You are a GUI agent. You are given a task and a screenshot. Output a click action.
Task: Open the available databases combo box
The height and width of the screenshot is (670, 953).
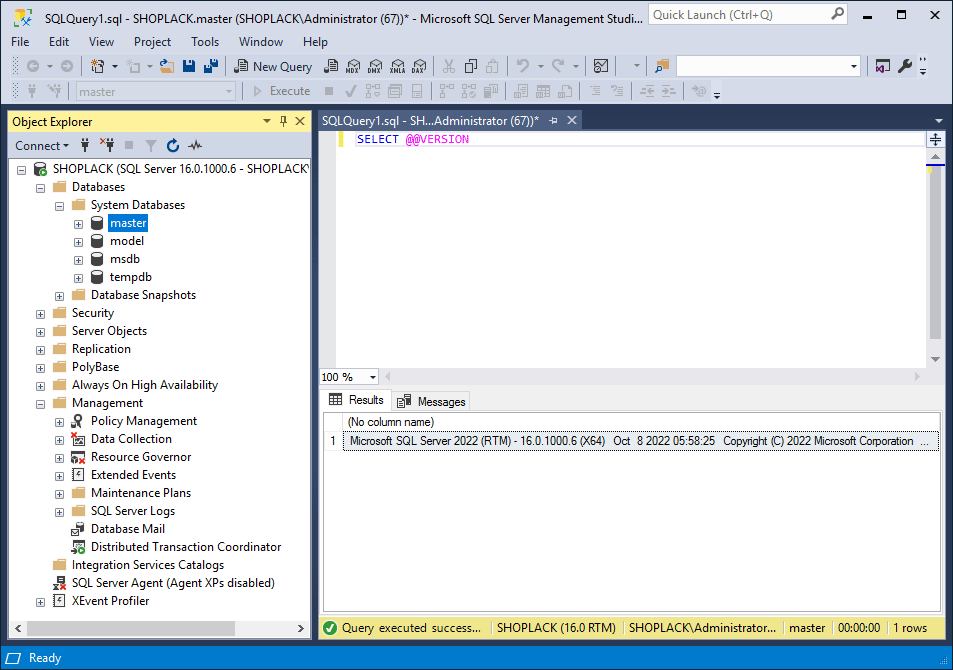tap(156, 92)
